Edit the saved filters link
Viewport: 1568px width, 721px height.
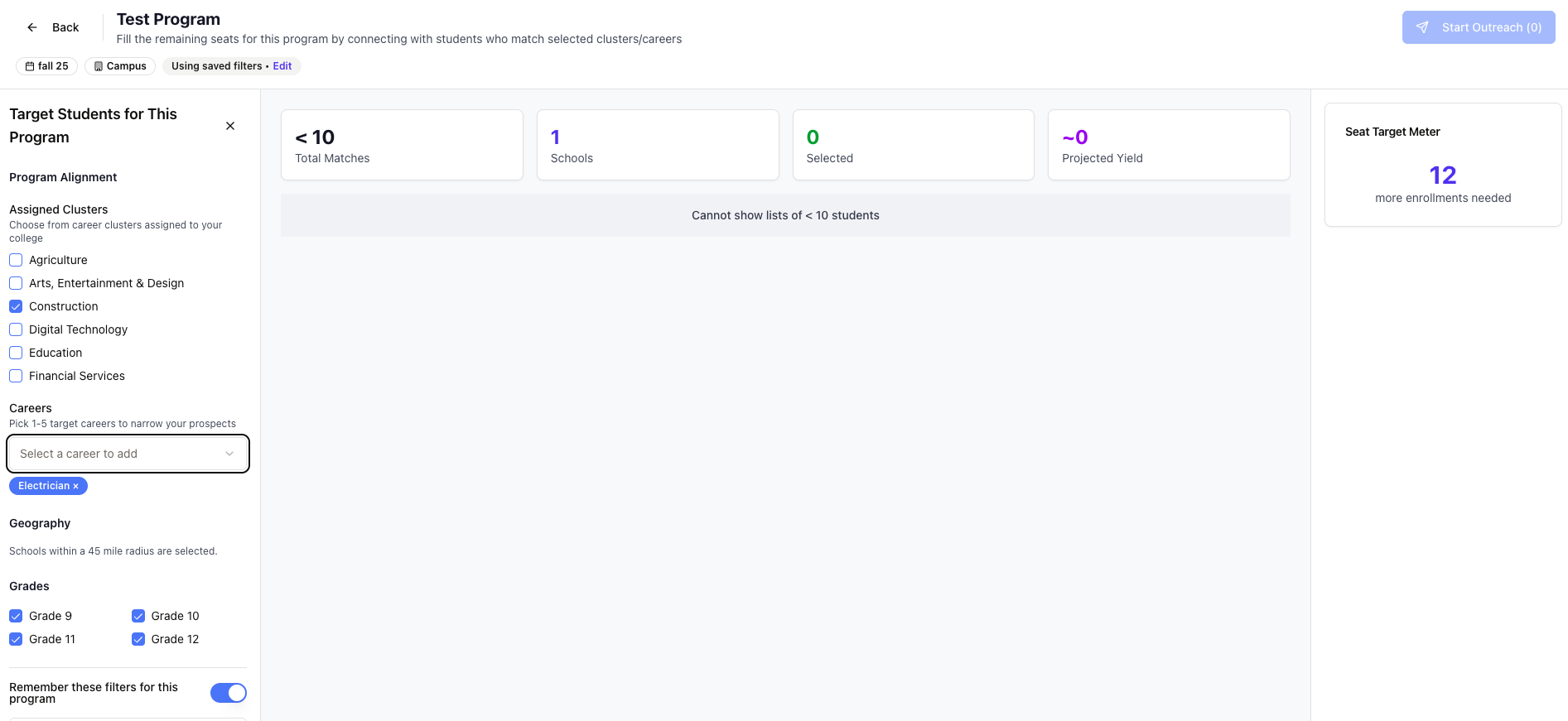282,66
